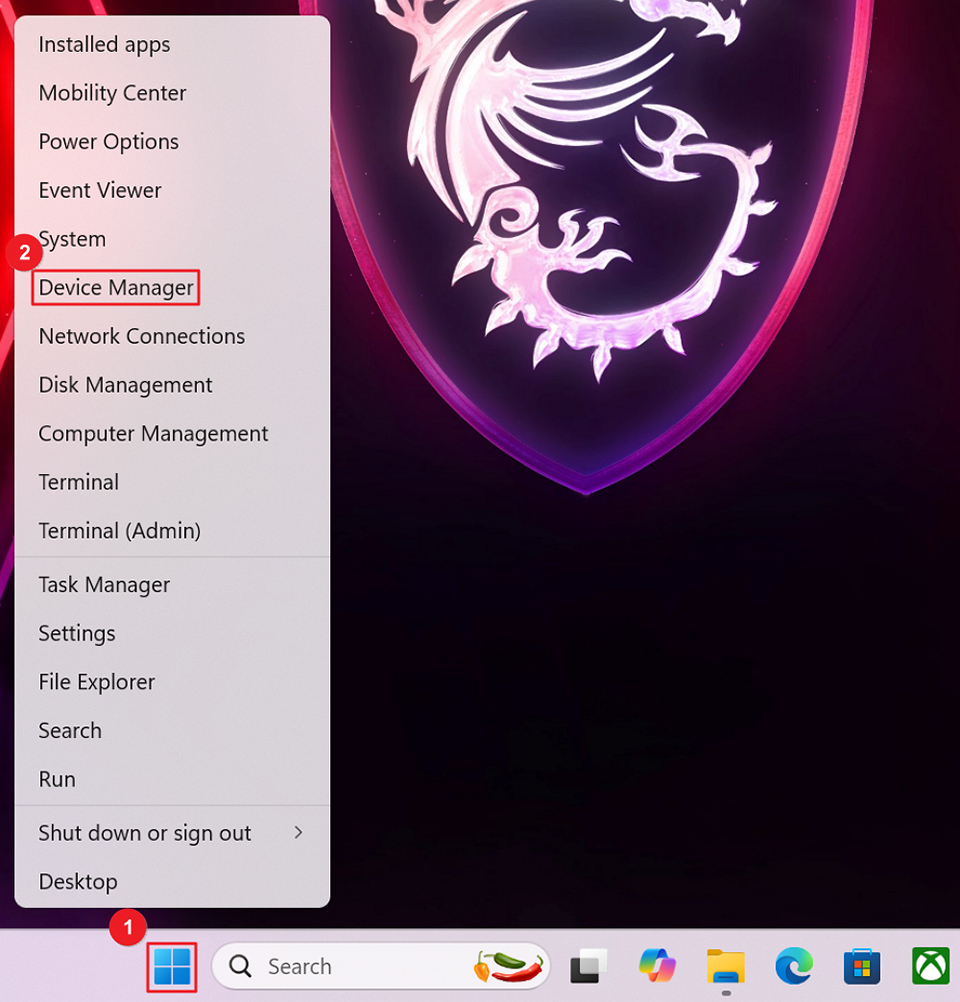The height and width of the screenshot is (1002, 960).
Task: Open Mobility Center
Action: coord(172,93)
